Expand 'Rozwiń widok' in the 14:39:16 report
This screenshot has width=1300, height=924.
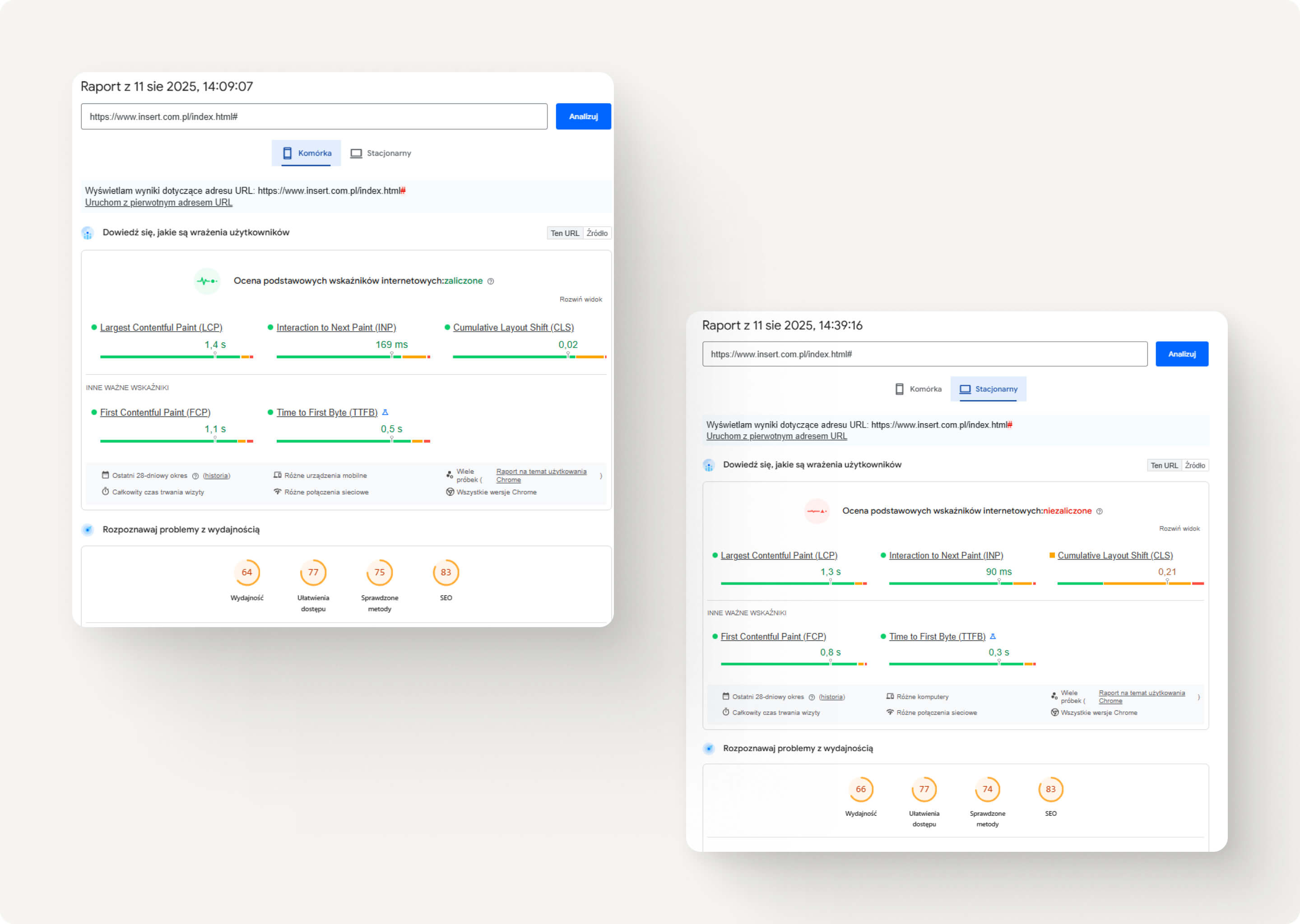pos(1179,529)
